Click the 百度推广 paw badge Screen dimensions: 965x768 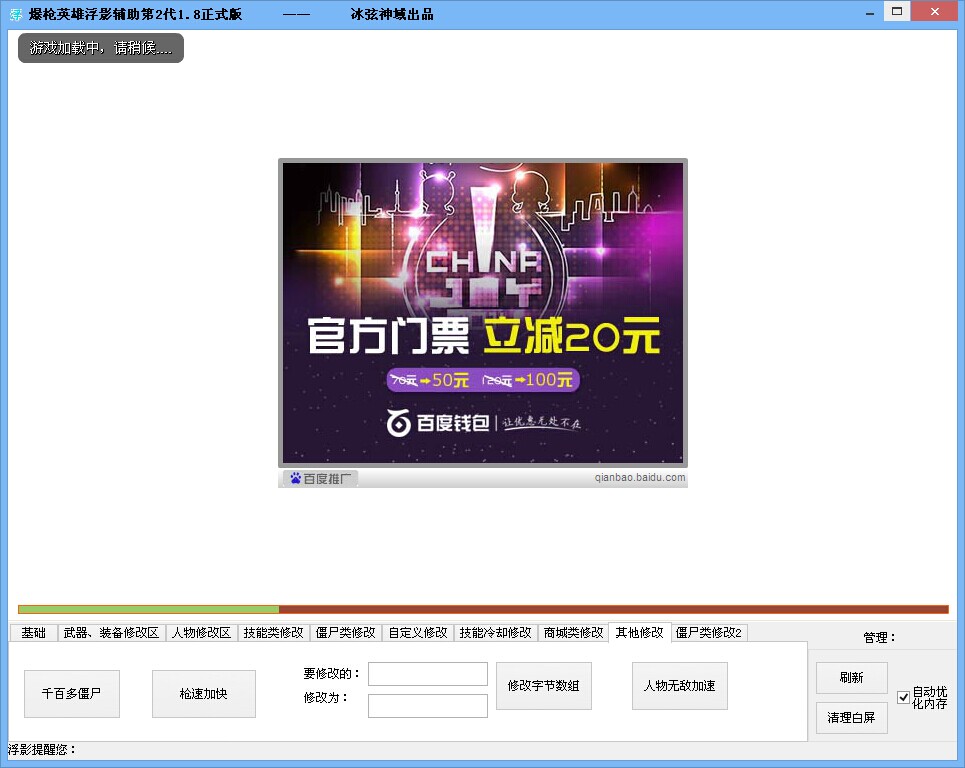click(x=321, y=478)
